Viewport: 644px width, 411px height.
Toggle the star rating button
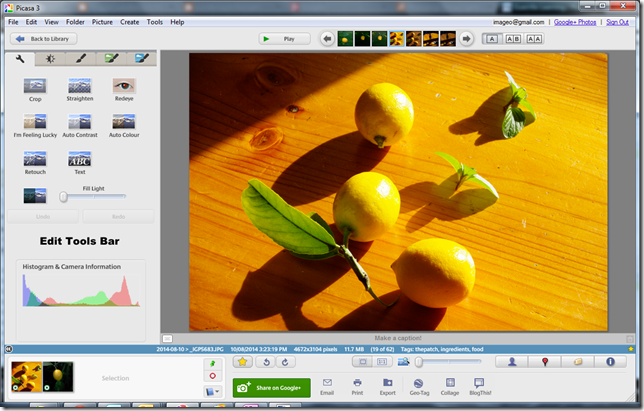243,362
